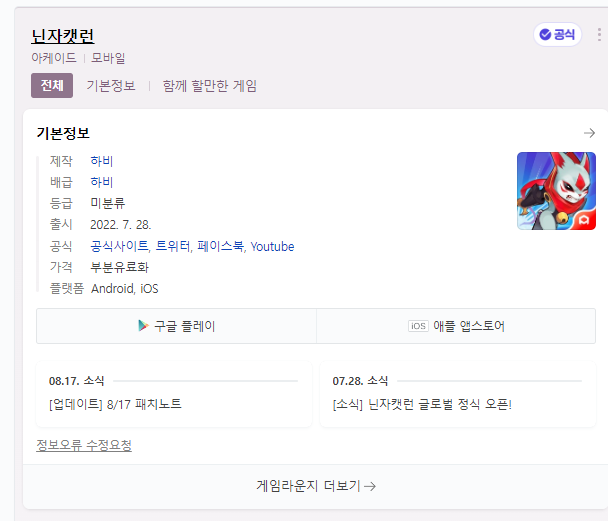The width and height of the screenshot is (608, 521).
Task: Open the 기본정보 section heading
Action: coord(63,133)
